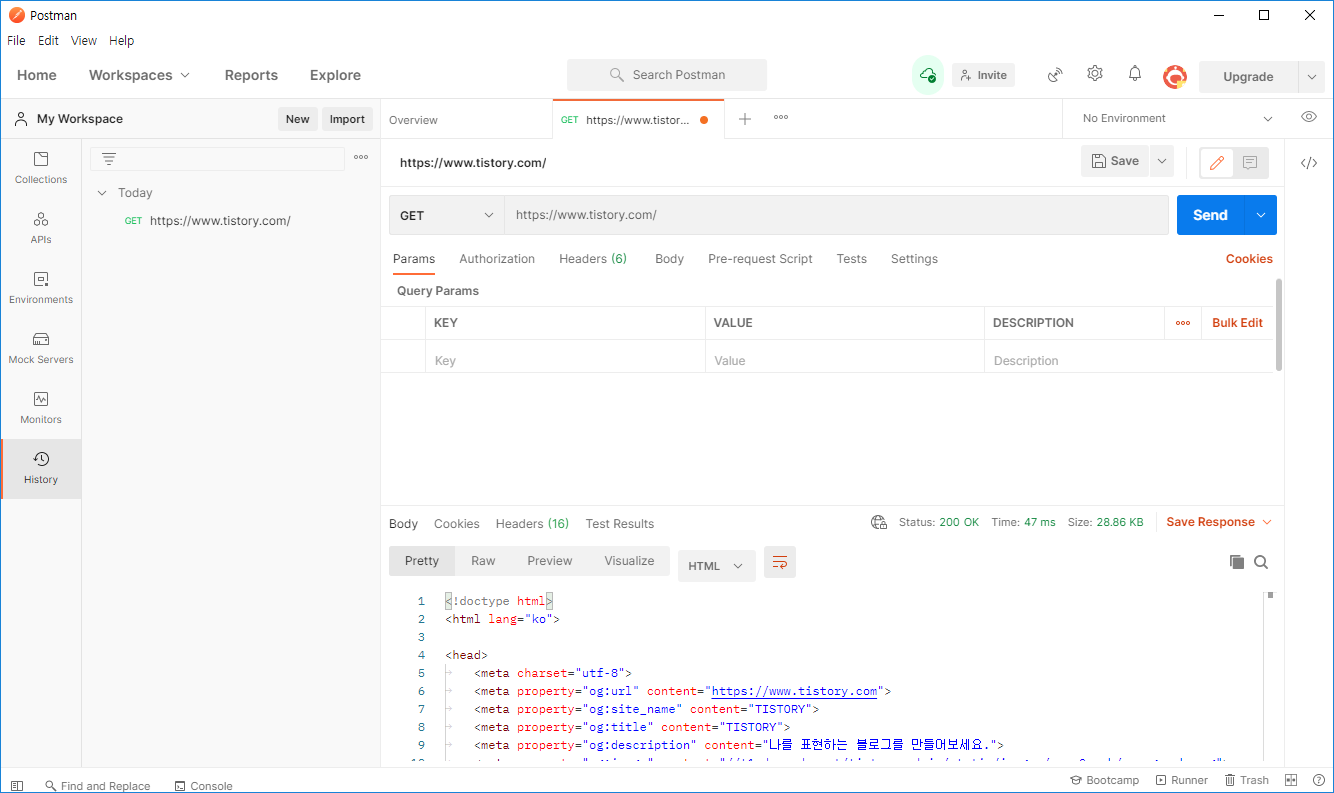This screenshot has height=793, width=1334.
Task: Open query params column options dots
Action: tap(1183, 323)
